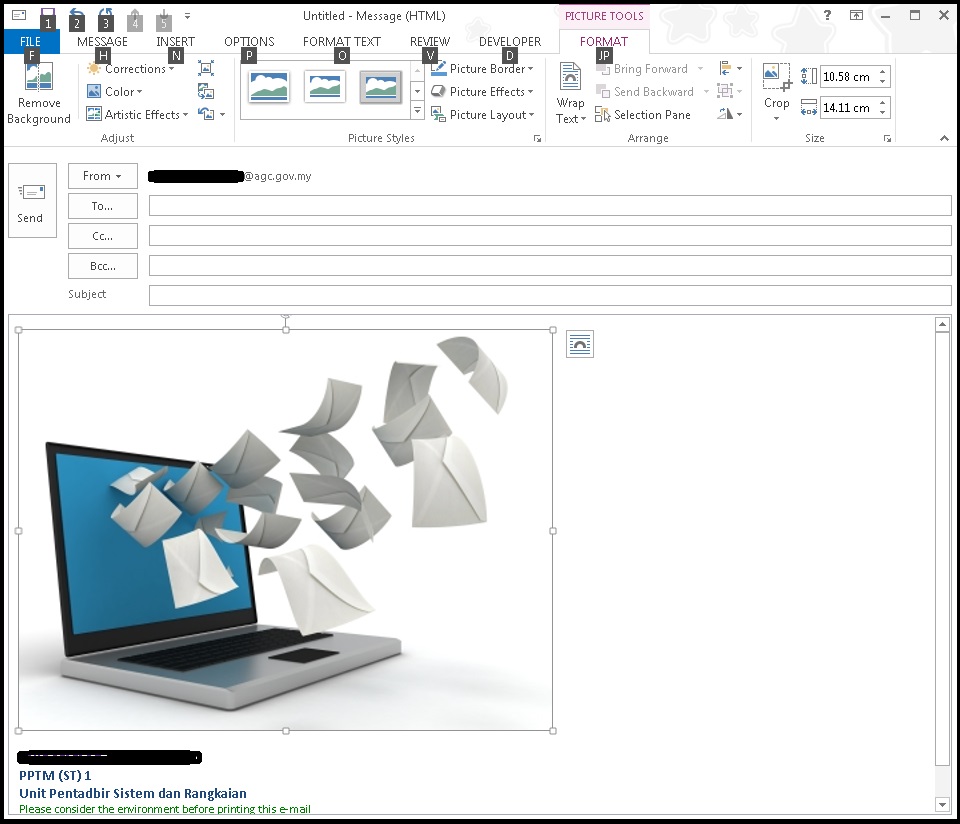
Task: Click the Align objects icon
Action: coord(727,69)
